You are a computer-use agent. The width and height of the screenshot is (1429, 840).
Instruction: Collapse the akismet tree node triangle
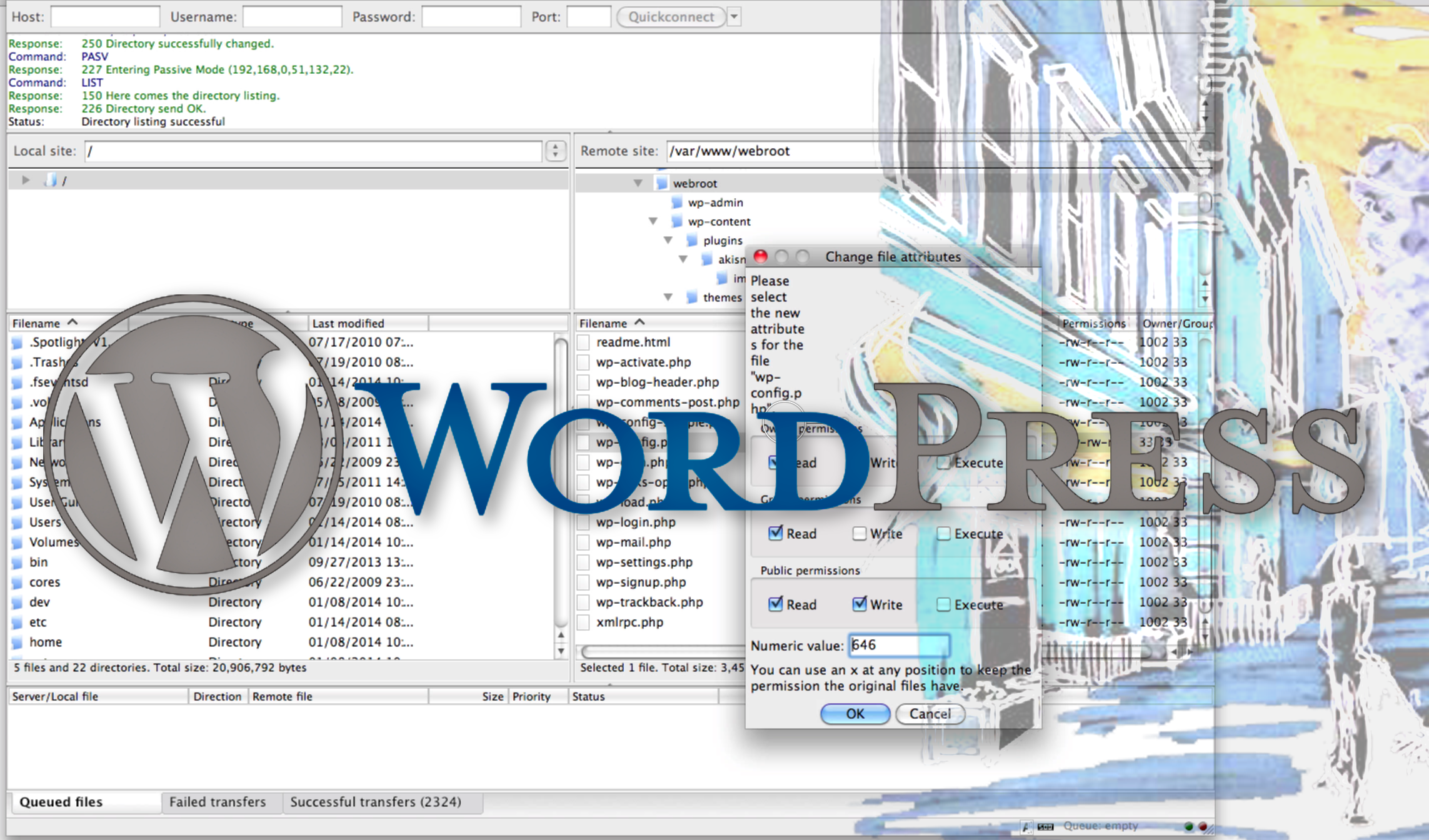pos(683,259)
